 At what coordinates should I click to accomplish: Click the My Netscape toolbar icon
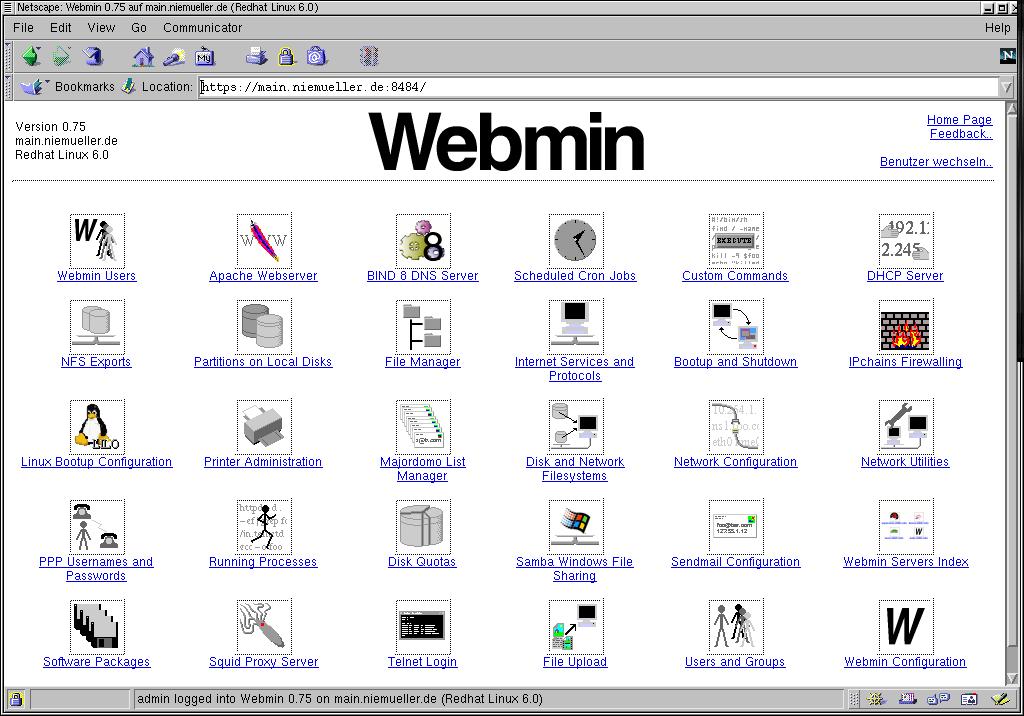tap(205, 56)
